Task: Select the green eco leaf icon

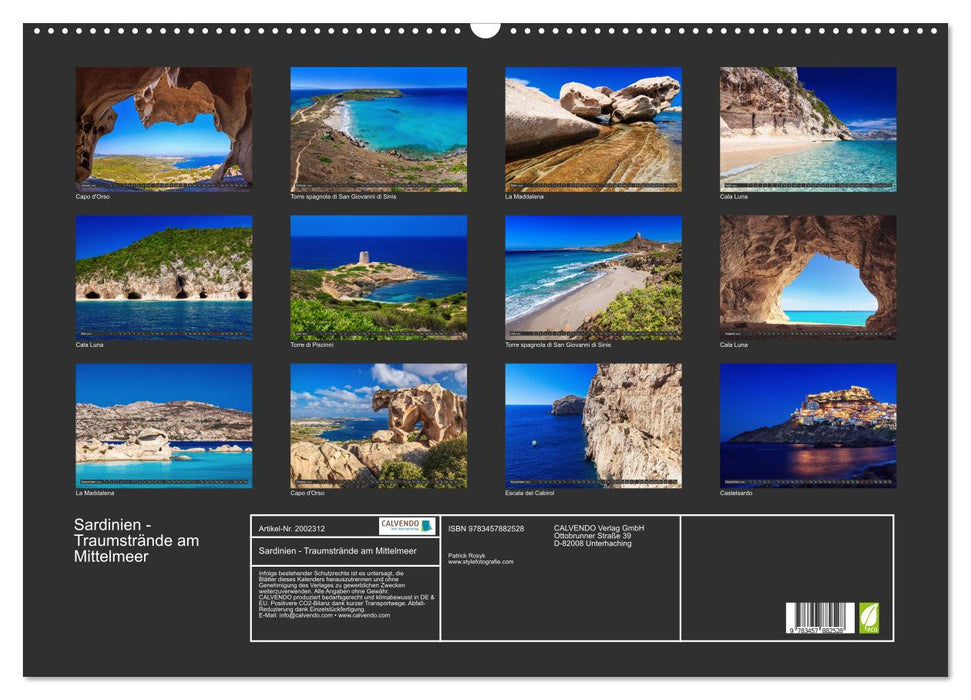Action: 867,619
